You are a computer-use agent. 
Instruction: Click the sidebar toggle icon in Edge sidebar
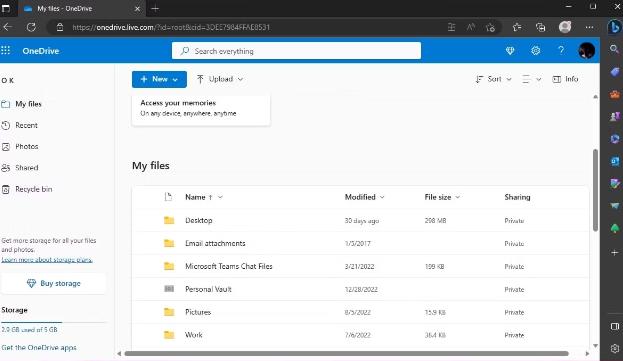coord(615,326)
